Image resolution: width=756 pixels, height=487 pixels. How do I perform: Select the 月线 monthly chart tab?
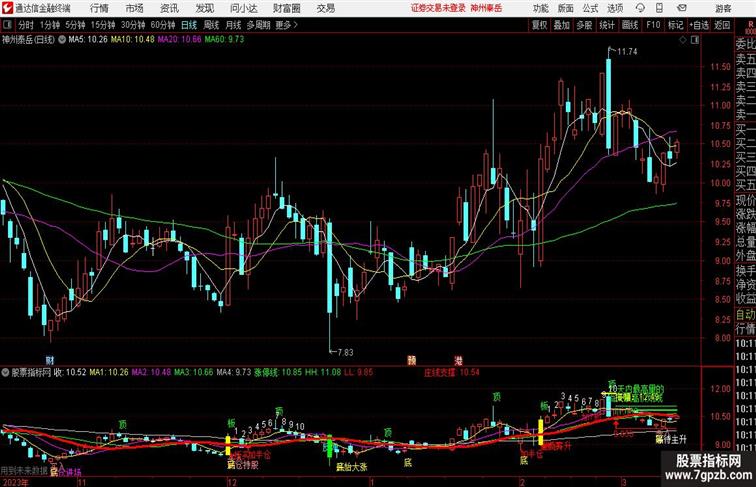233,25
